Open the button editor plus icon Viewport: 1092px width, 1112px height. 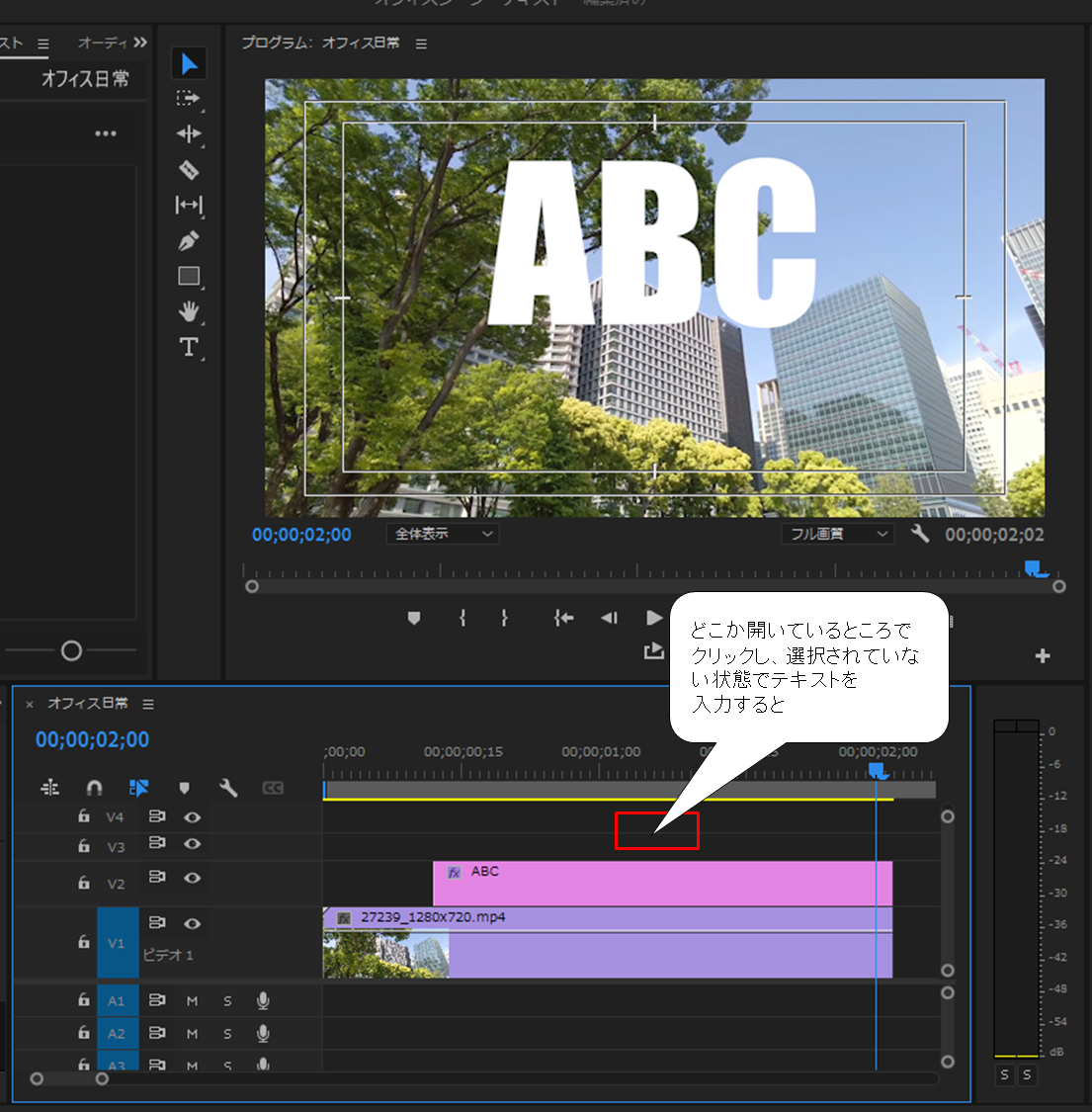click(1042, 656)
